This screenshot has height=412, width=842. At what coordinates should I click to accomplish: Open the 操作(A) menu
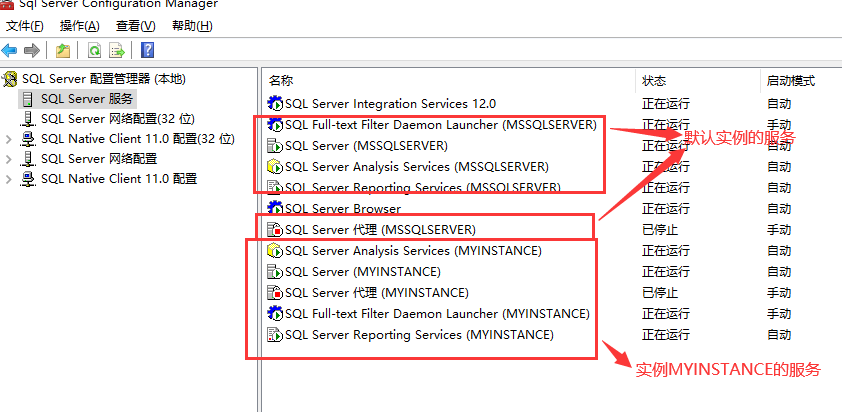tap(80, 26)
